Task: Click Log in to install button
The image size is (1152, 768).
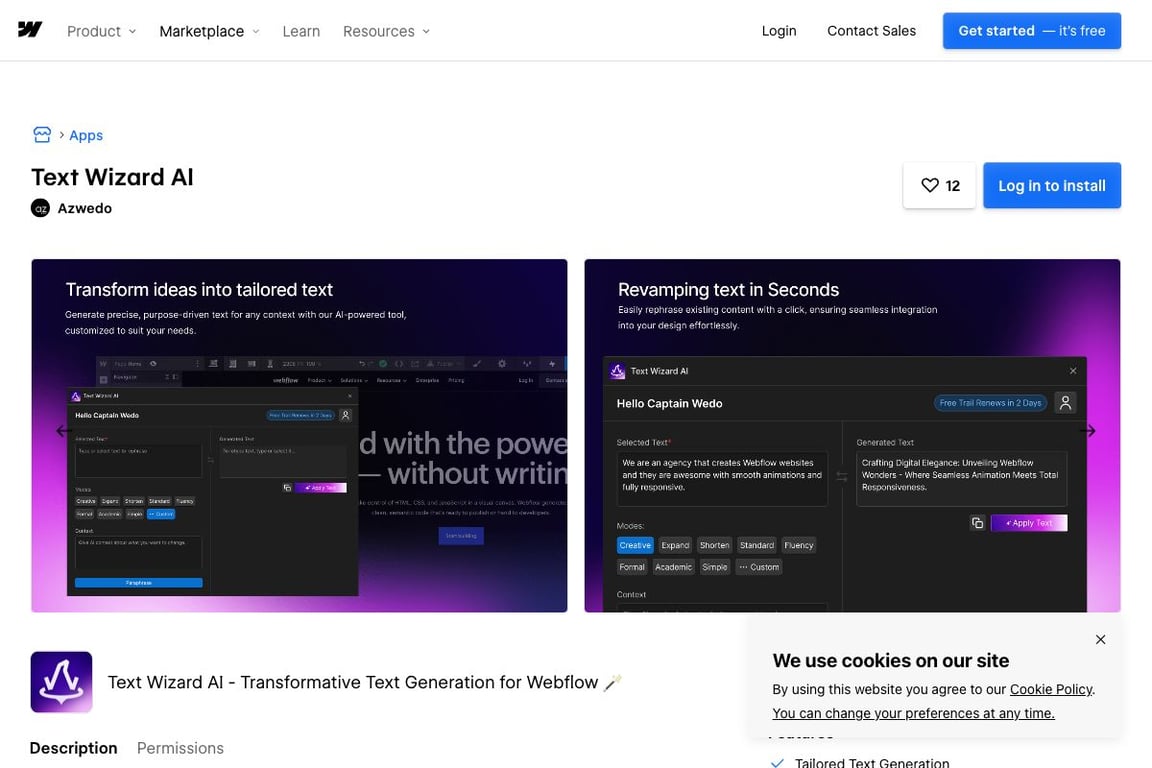Action: (x=1051, y=185)
